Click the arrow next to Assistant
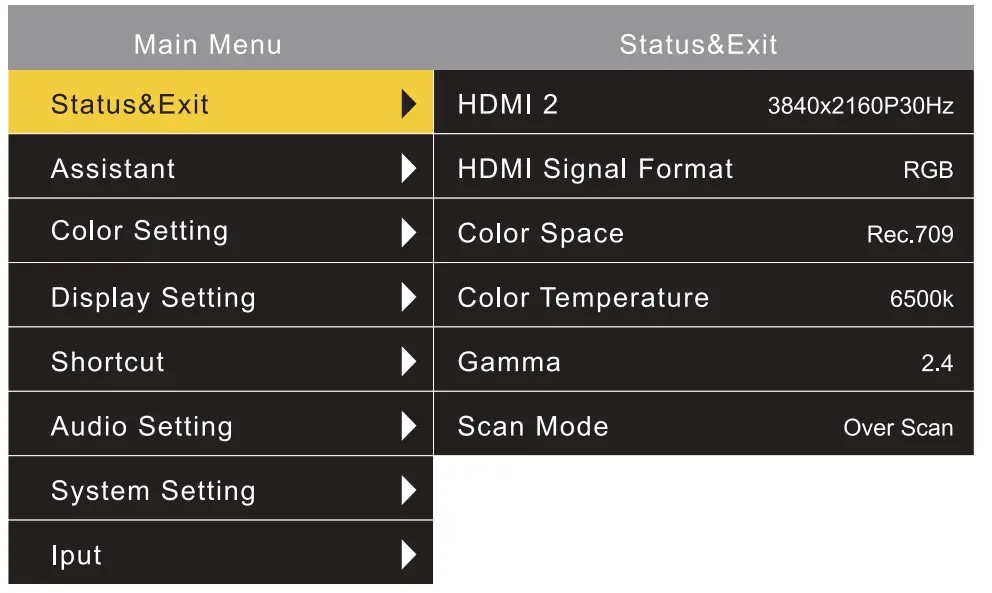Image resolution: width=992 pixels, height=593 pixels. [x=410, y=167]
